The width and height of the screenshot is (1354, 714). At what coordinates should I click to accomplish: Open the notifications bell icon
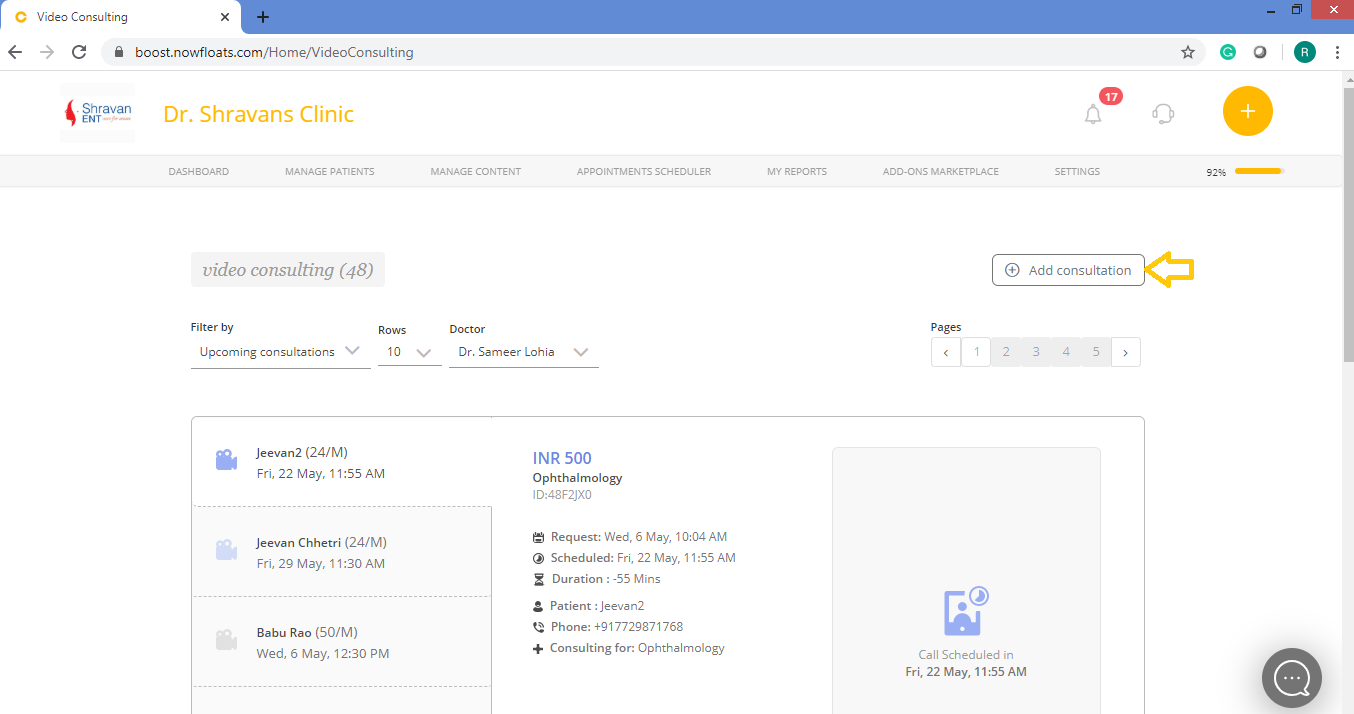tap(1093, 114)
